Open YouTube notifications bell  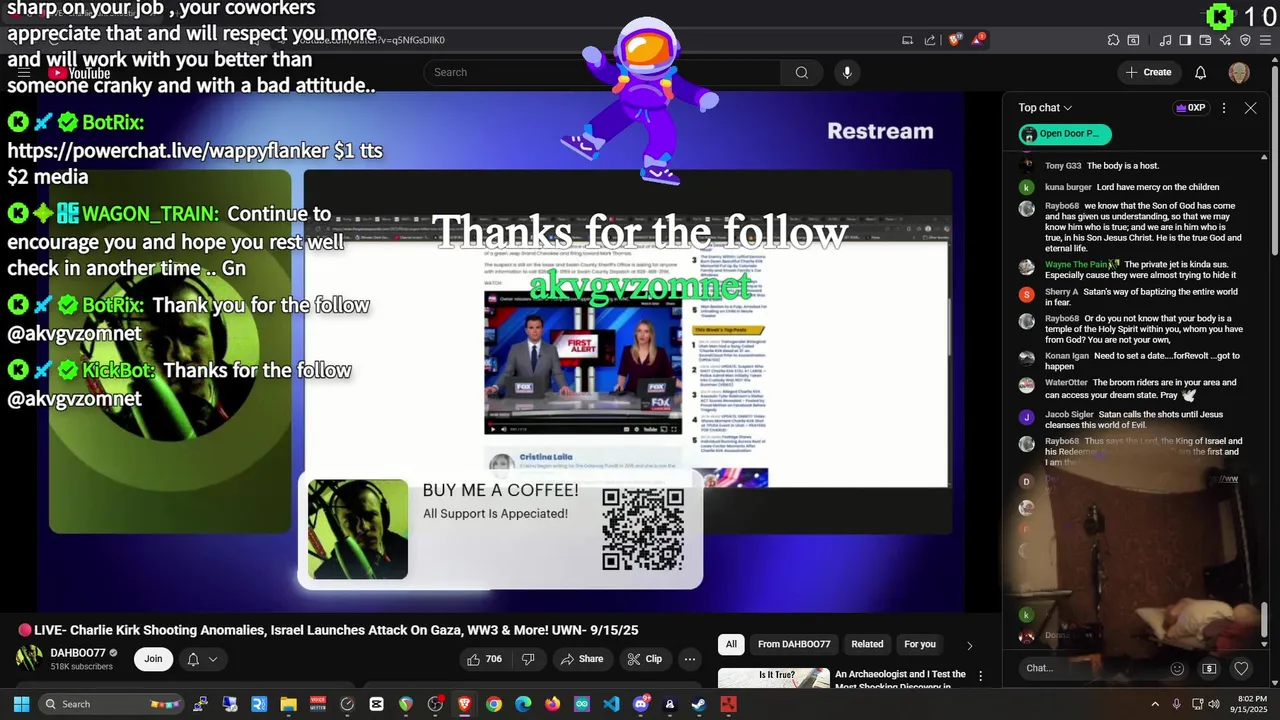coord(1201,72)
